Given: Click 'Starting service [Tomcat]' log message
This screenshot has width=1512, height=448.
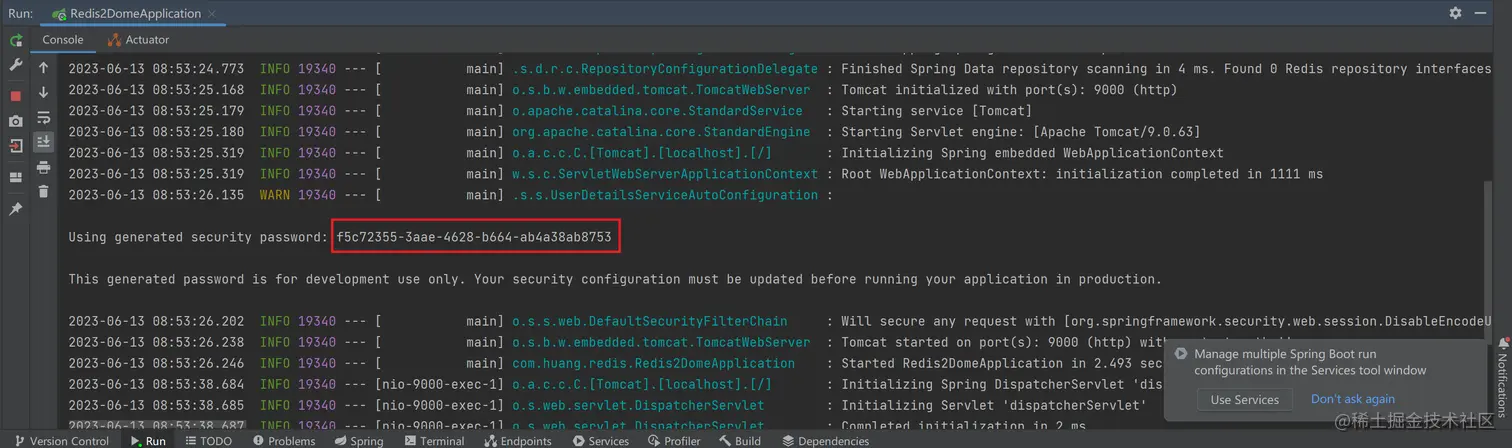Looking at the screenshot, I should (936, 111).
